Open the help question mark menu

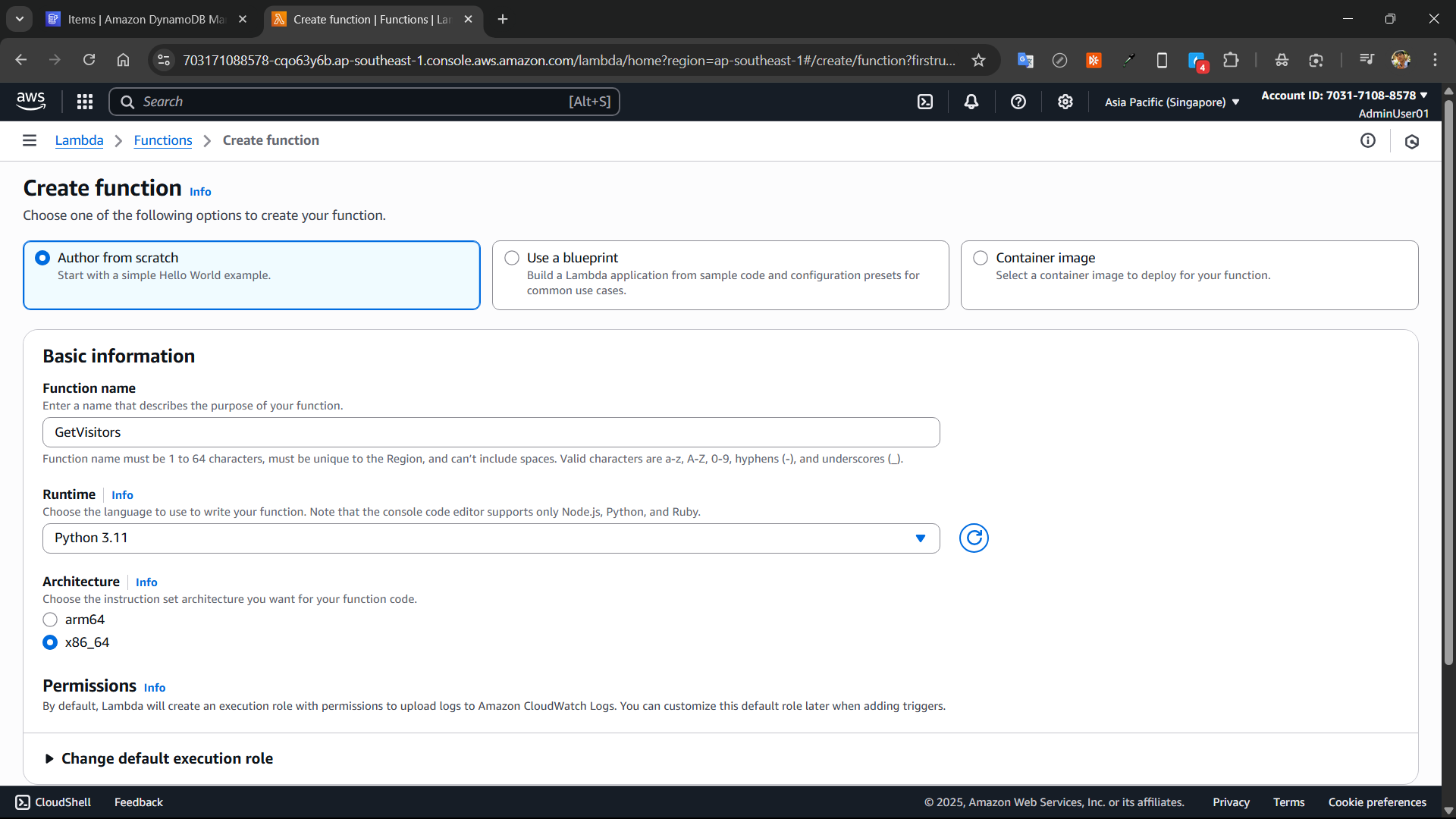[x=1018, y=102]
